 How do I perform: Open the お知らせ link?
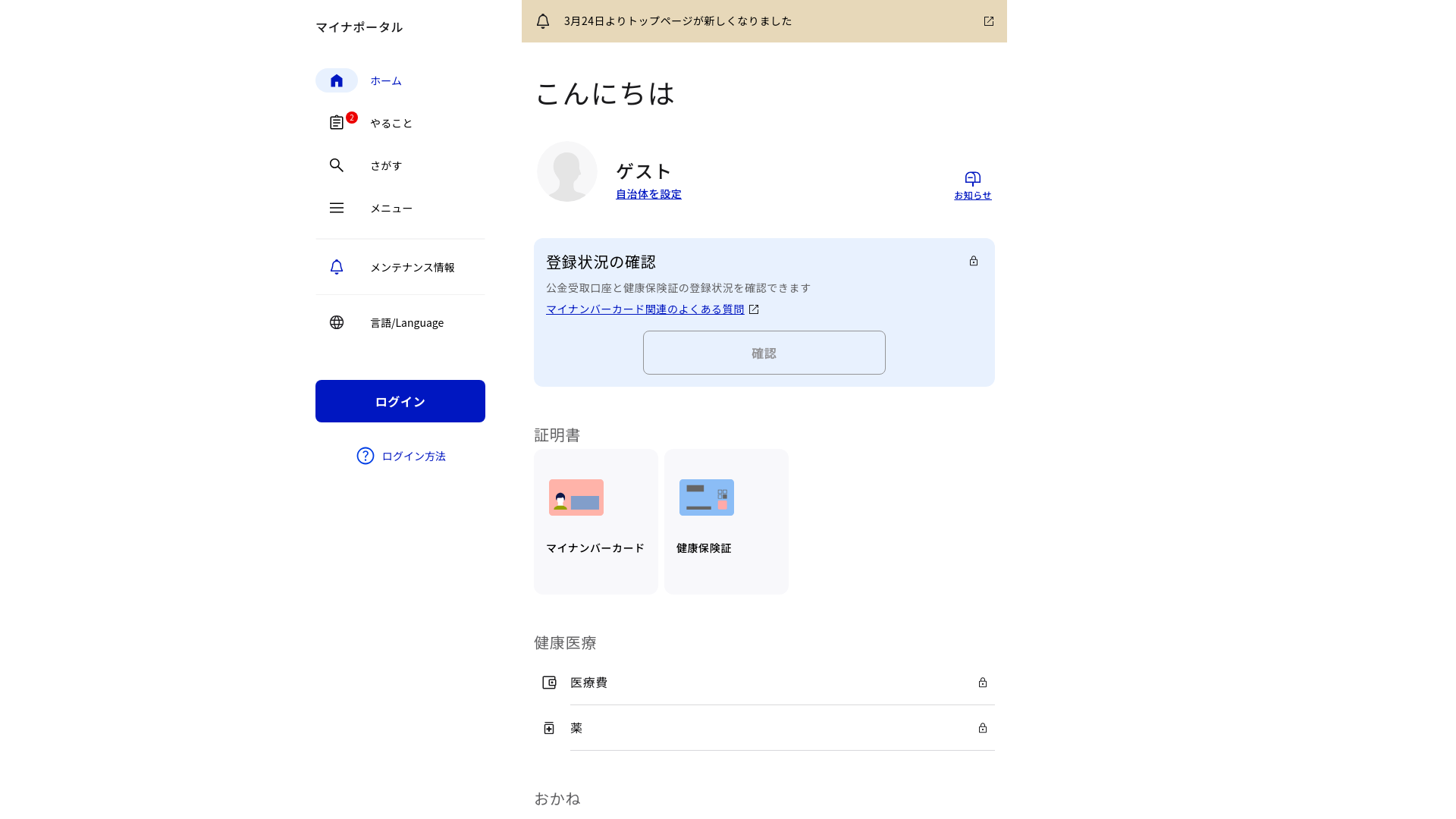pos(973,196)
